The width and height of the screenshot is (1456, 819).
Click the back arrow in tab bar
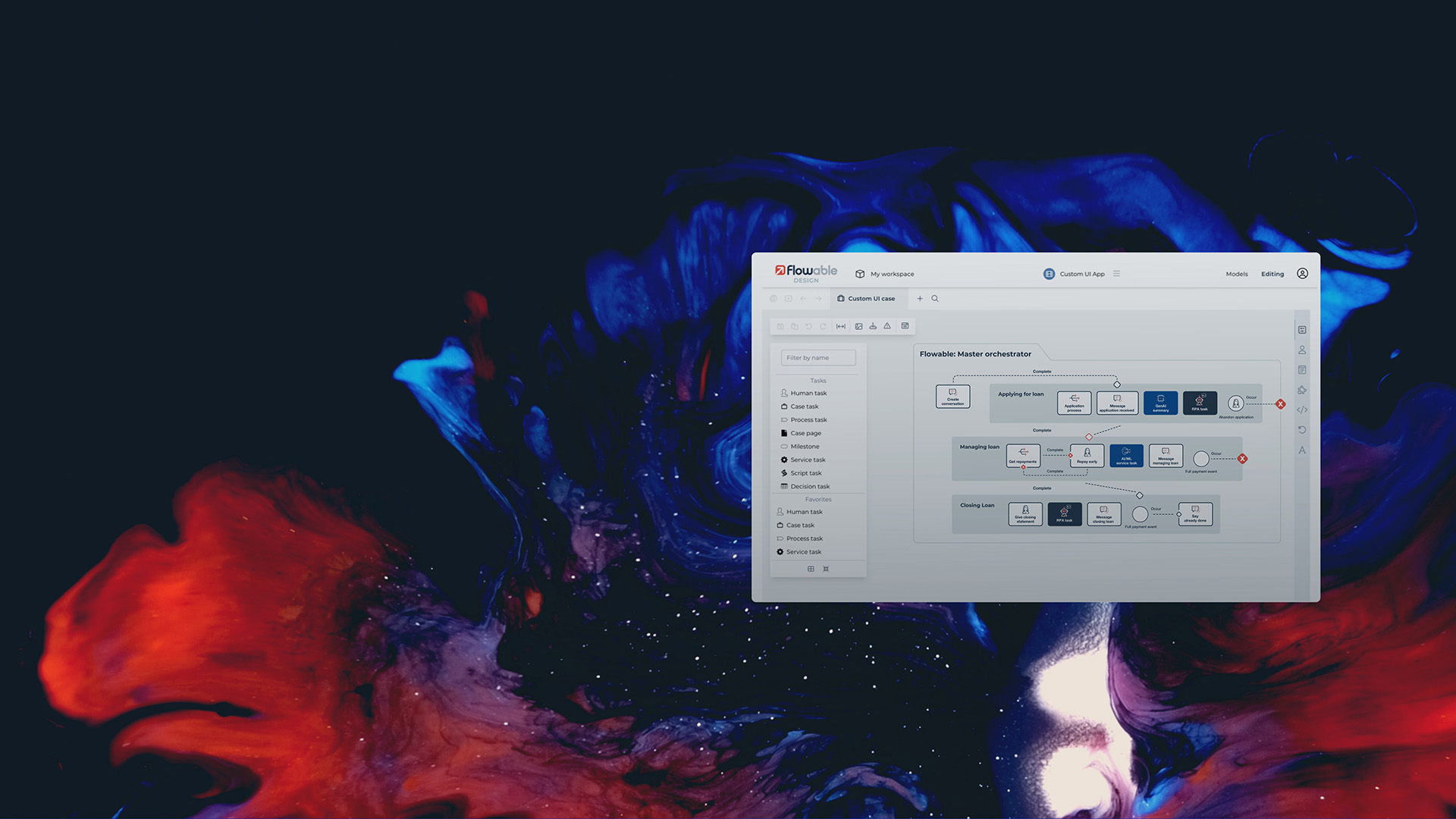[x=803, y=299]
